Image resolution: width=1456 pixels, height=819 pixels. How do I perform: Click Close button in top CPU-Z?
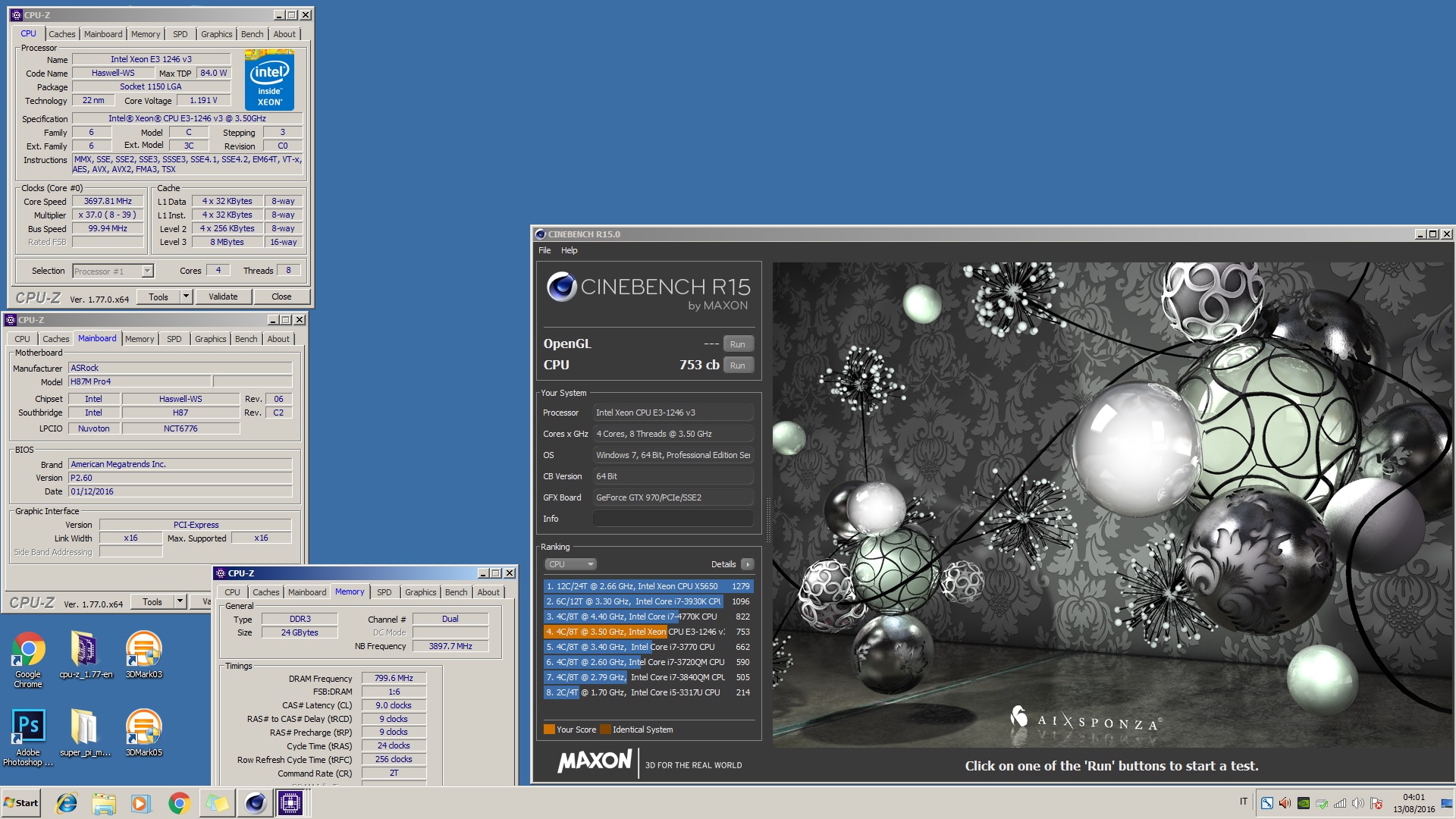click(281, 297)
